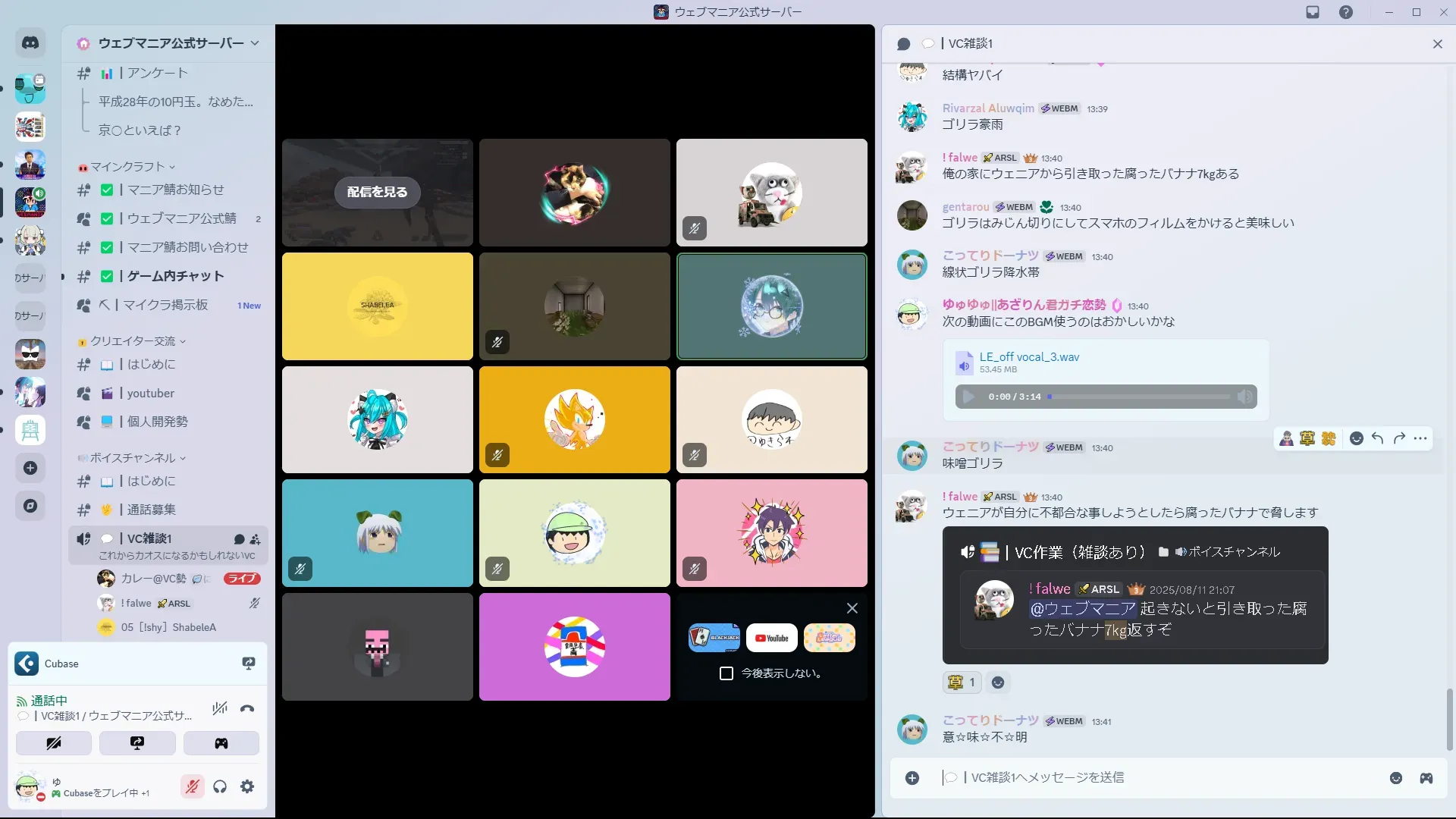This screenshot has height=819, width=1456.
Task: Open the LE_off vocal_3.wav file link
Action: 1029,356
